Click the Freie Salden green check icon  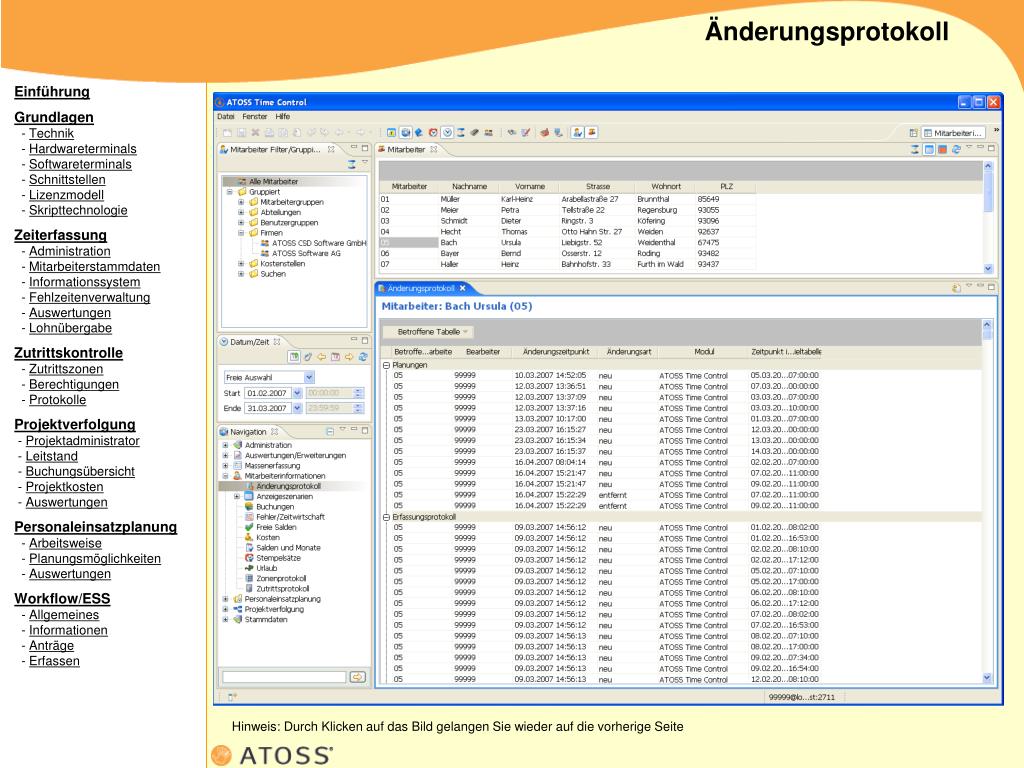point(249,527)
